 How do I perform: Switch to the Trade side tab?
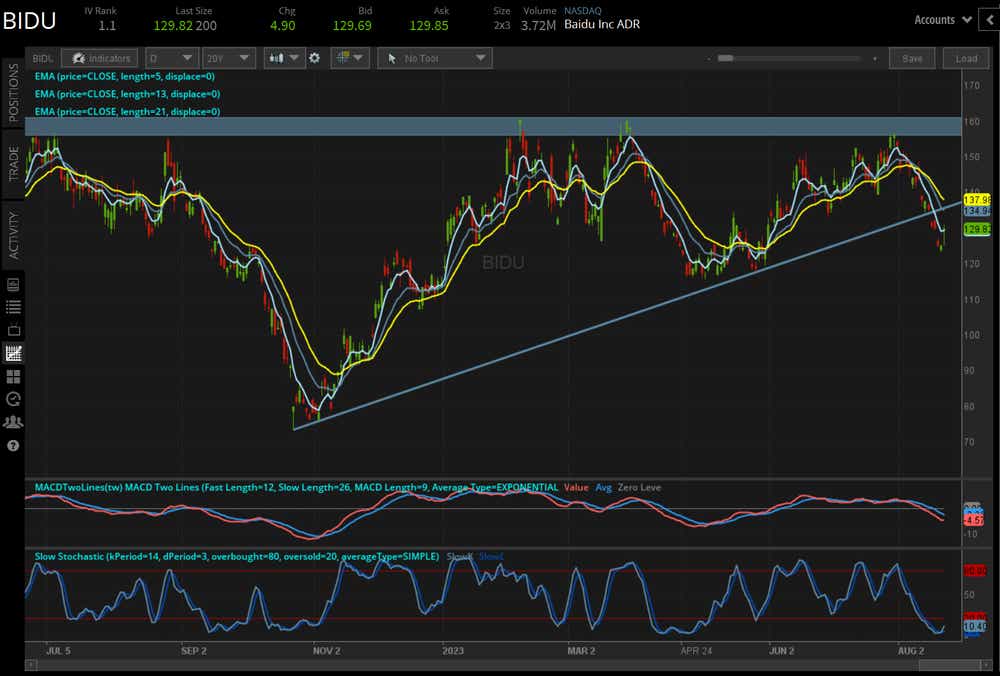click(x=13, y=164)
